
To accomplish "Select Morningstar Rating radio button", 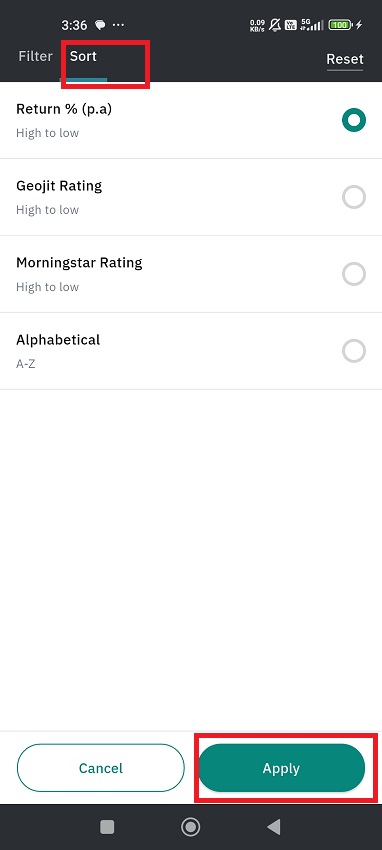I will point(354,274).
